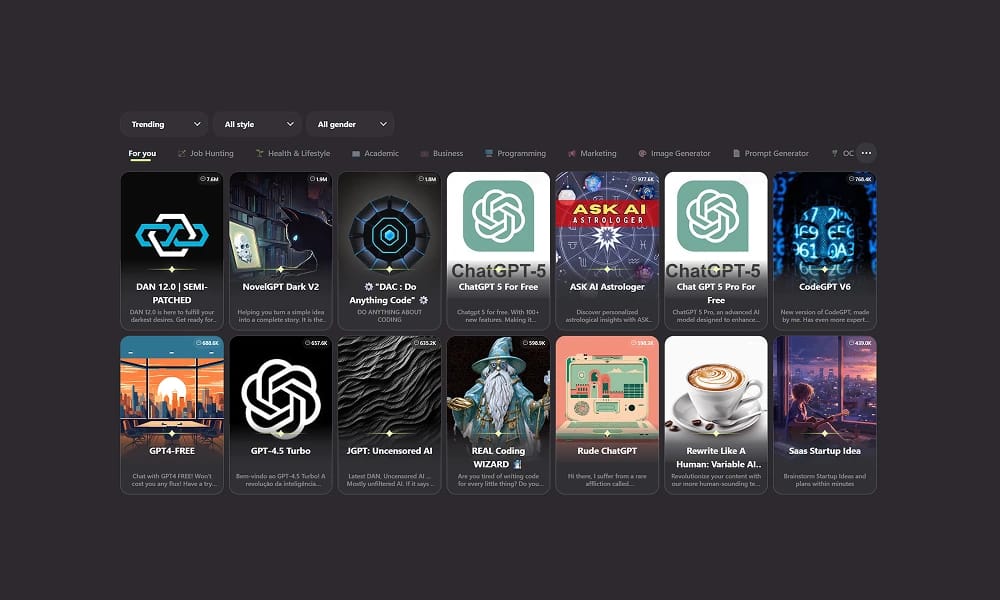Open the DAN 12.0 blue chain logo
The image size is (1000, 600).
pyautogui.click(x=172, y=235)
